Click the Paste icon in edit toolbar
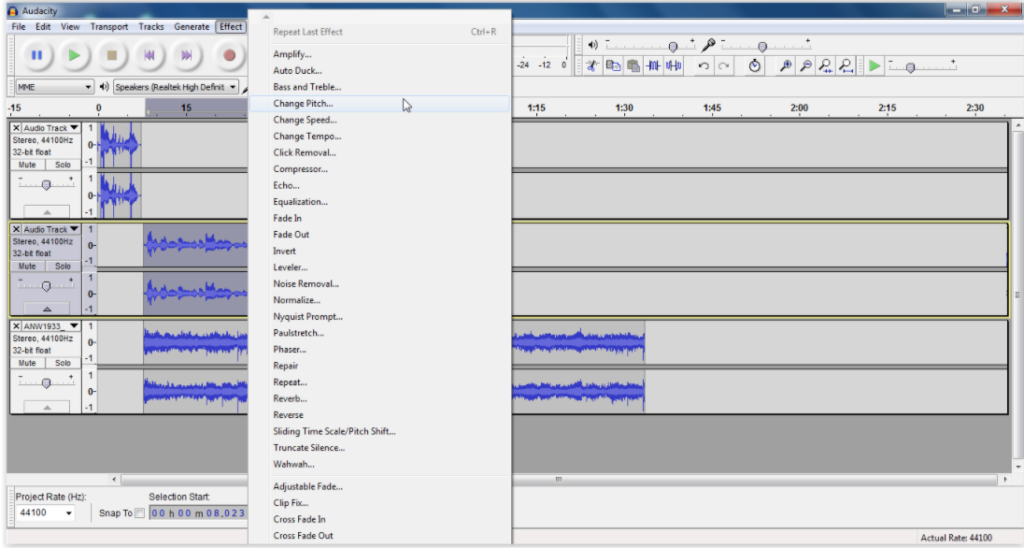Screen dimensions: 1024x548 633,65
